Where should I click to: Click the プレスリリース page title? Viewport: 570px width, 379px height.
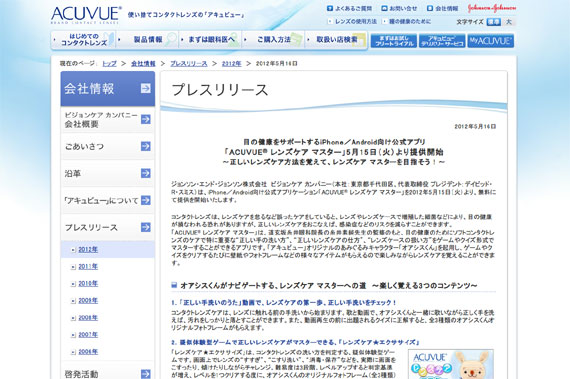[220, 90]
